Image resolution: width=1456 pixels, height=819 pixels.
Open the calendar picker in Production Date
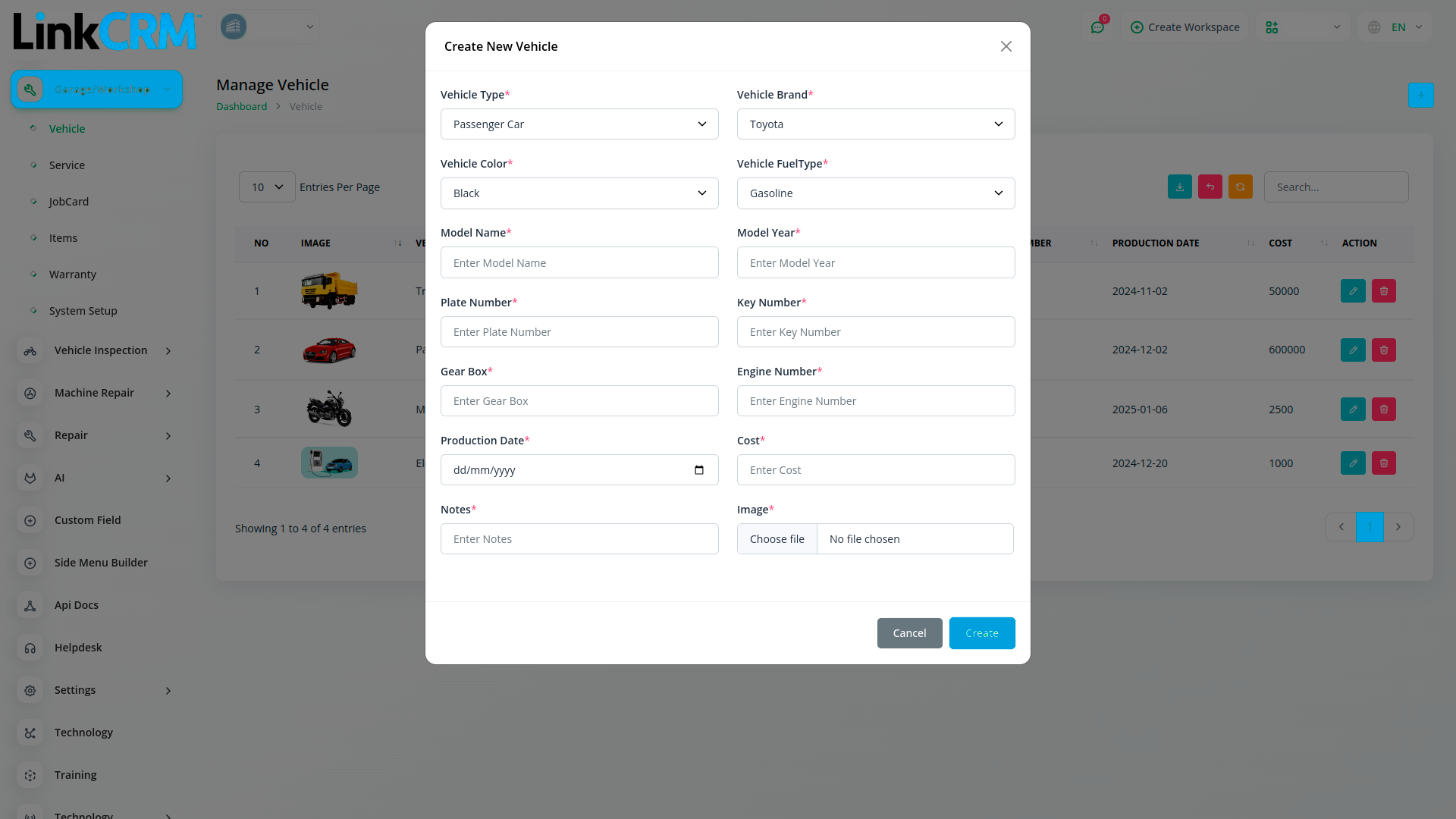[x=698, y=470]
